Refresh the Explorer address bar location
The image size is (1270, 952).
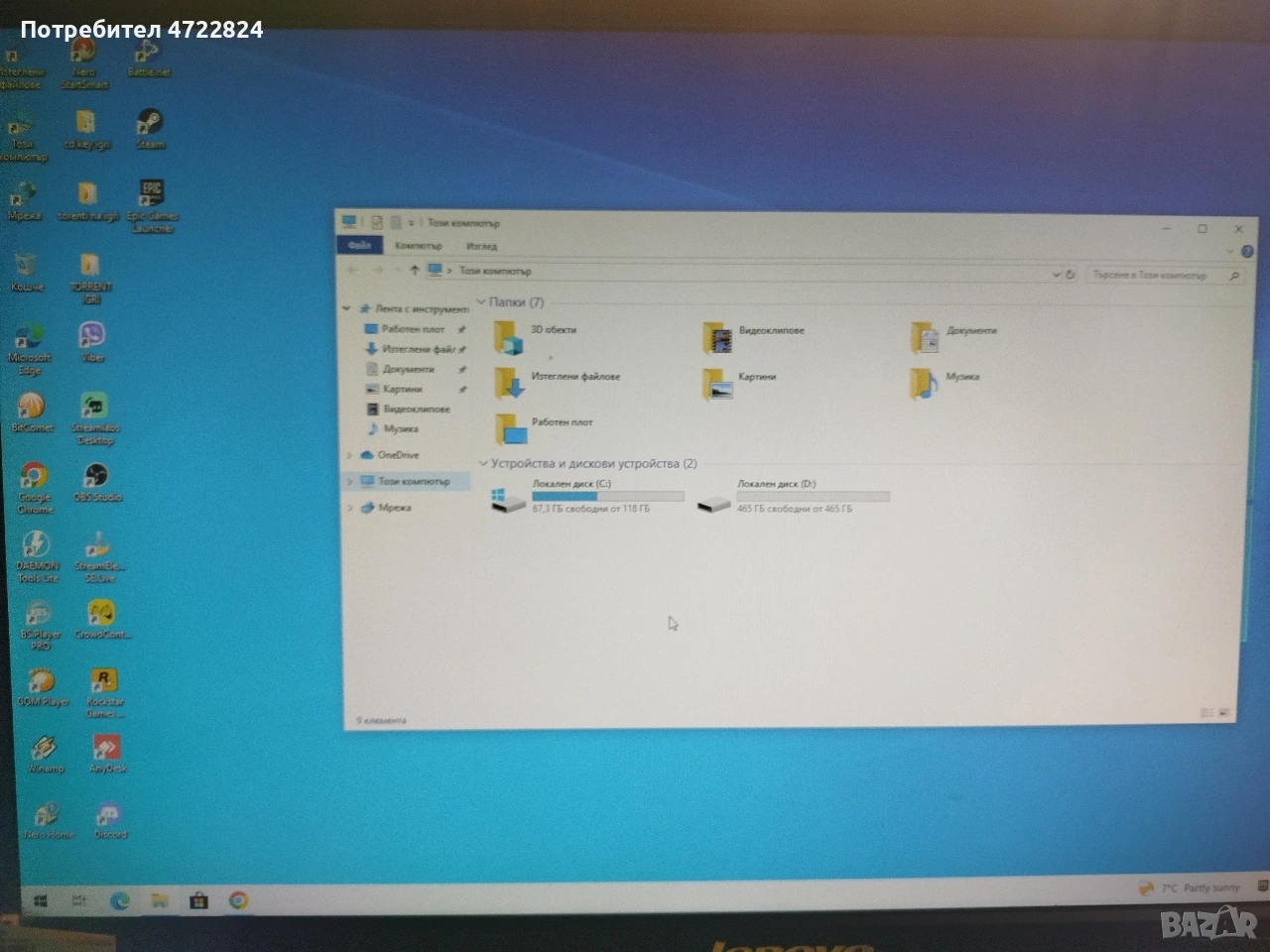(1071, 274)
